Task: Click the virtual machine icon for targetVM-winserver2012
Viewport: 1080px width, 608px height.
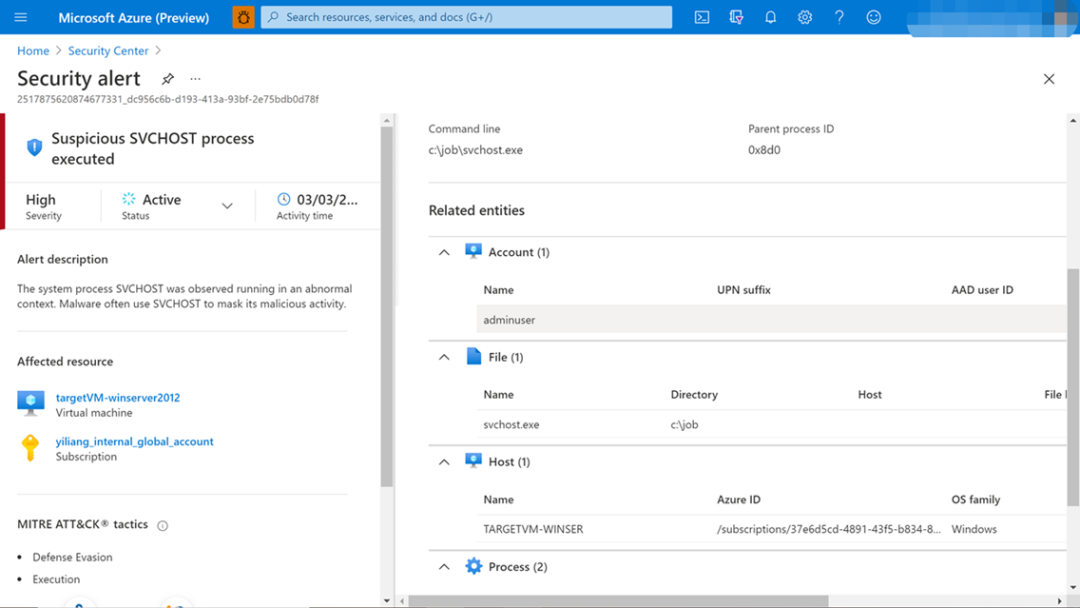Action: pos(30,403)
